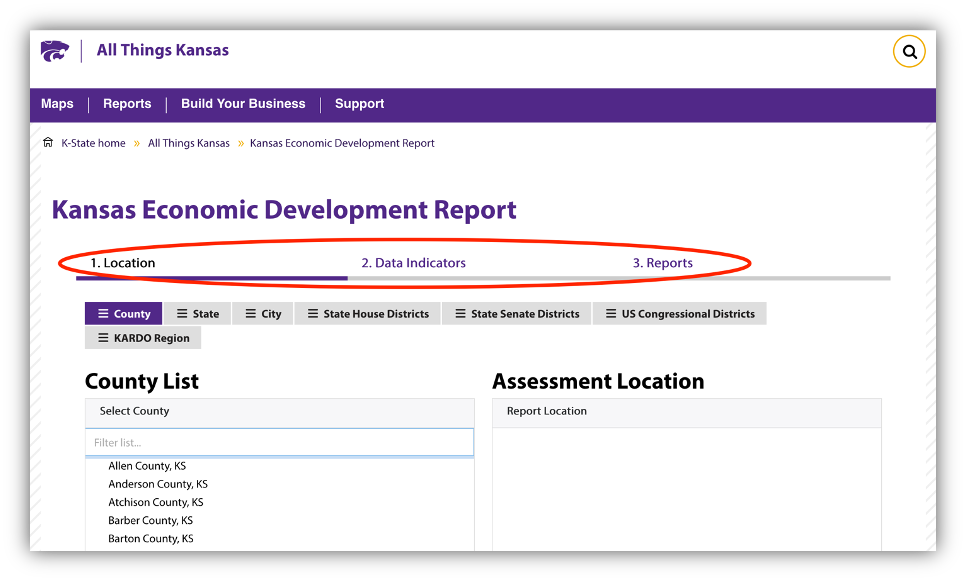Open the Build Your Business menu

click(243, 104)
